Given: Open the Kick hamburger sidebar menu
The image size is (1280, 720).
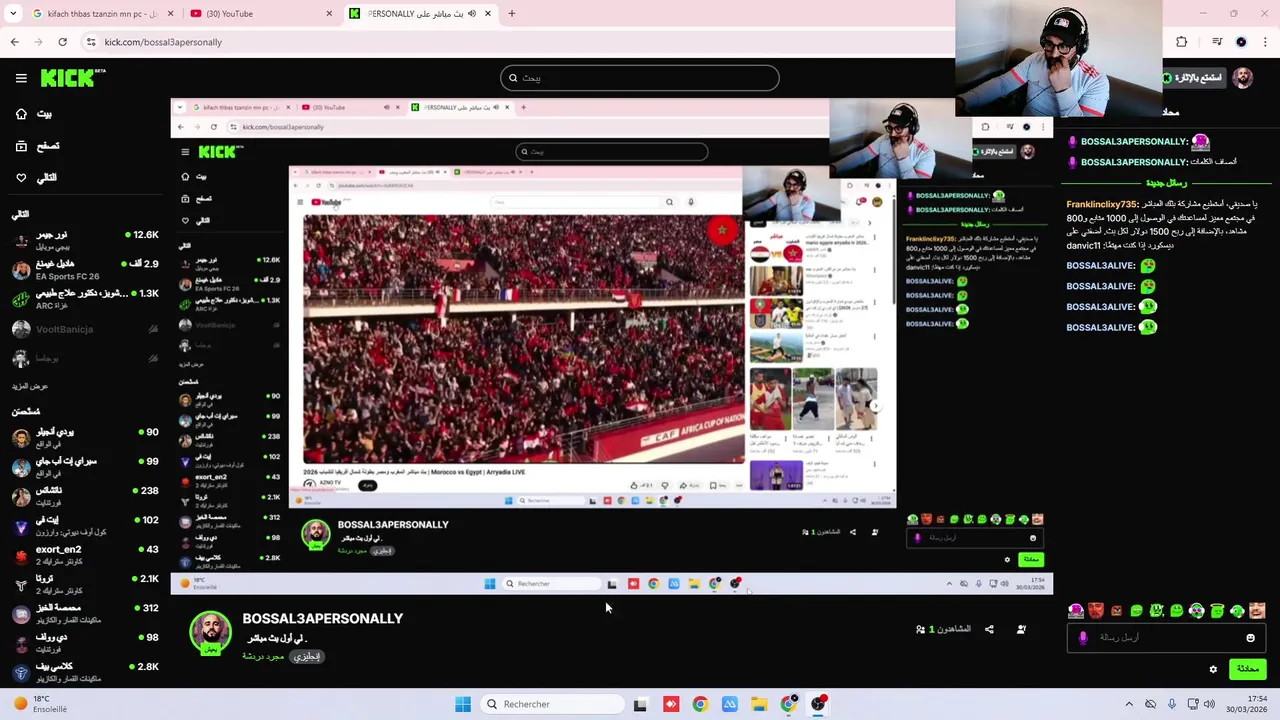Looking at the screenshot, I should (21, 78).
